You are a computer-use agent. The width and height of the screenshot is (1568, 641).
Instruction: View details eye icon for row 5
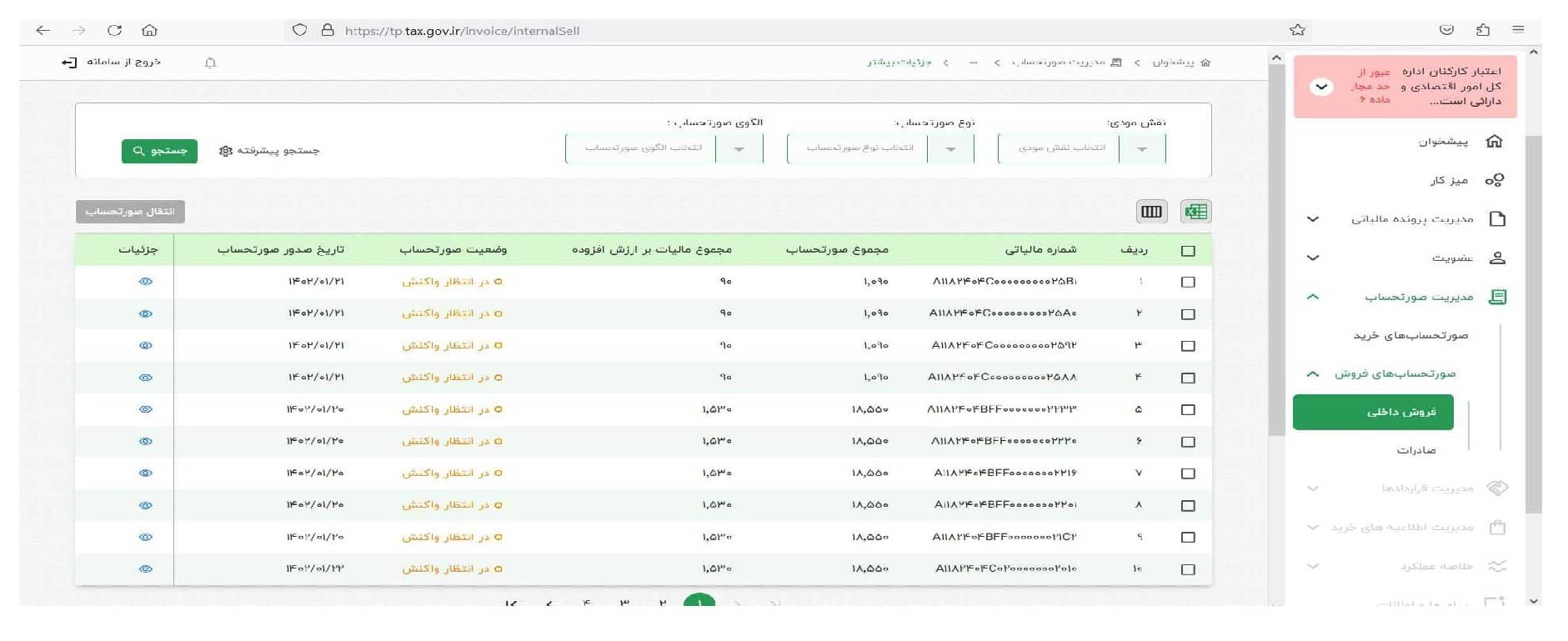tap(146, 409)
